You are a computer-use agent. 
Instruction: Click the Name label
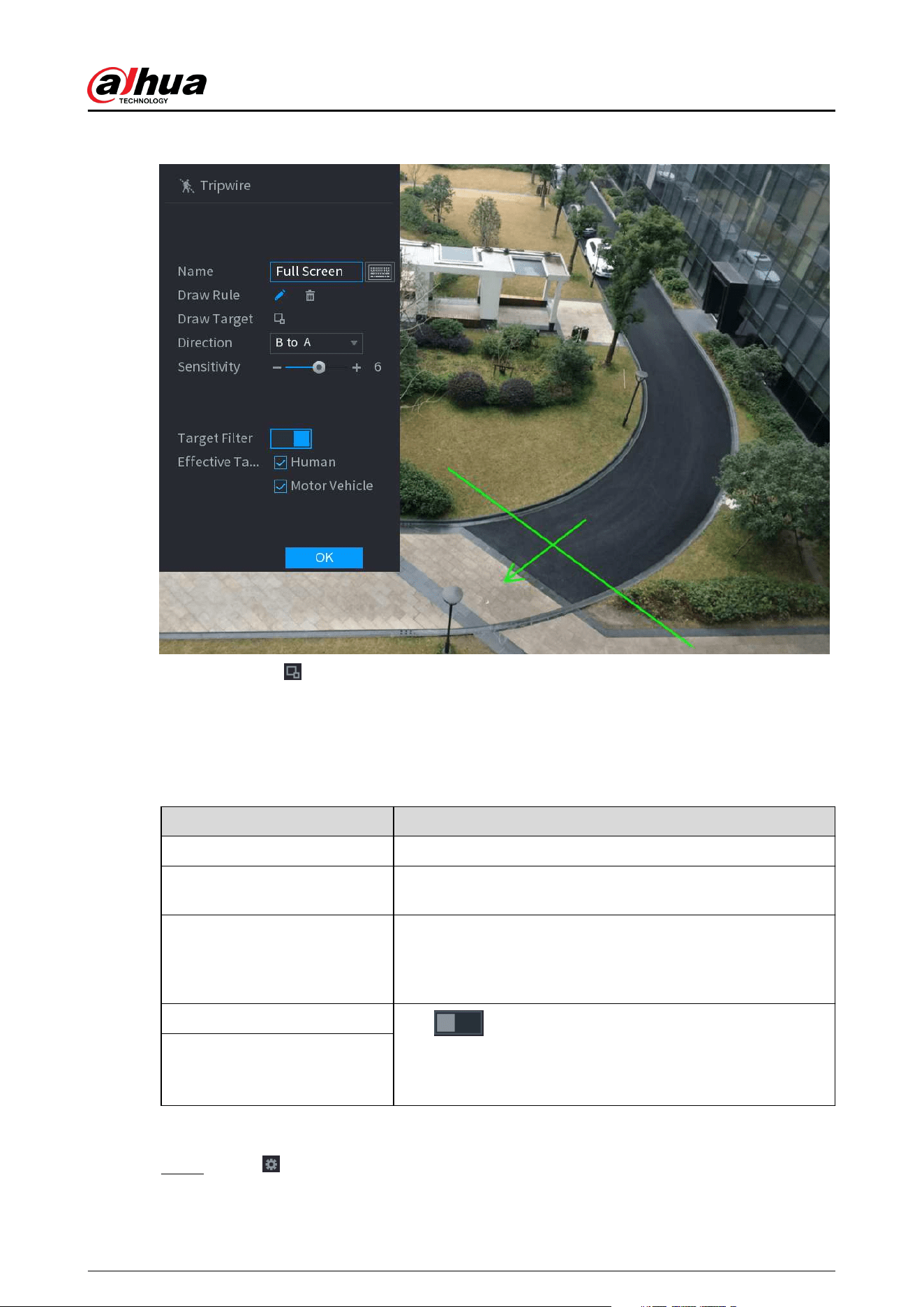click(x=195, y=272)
